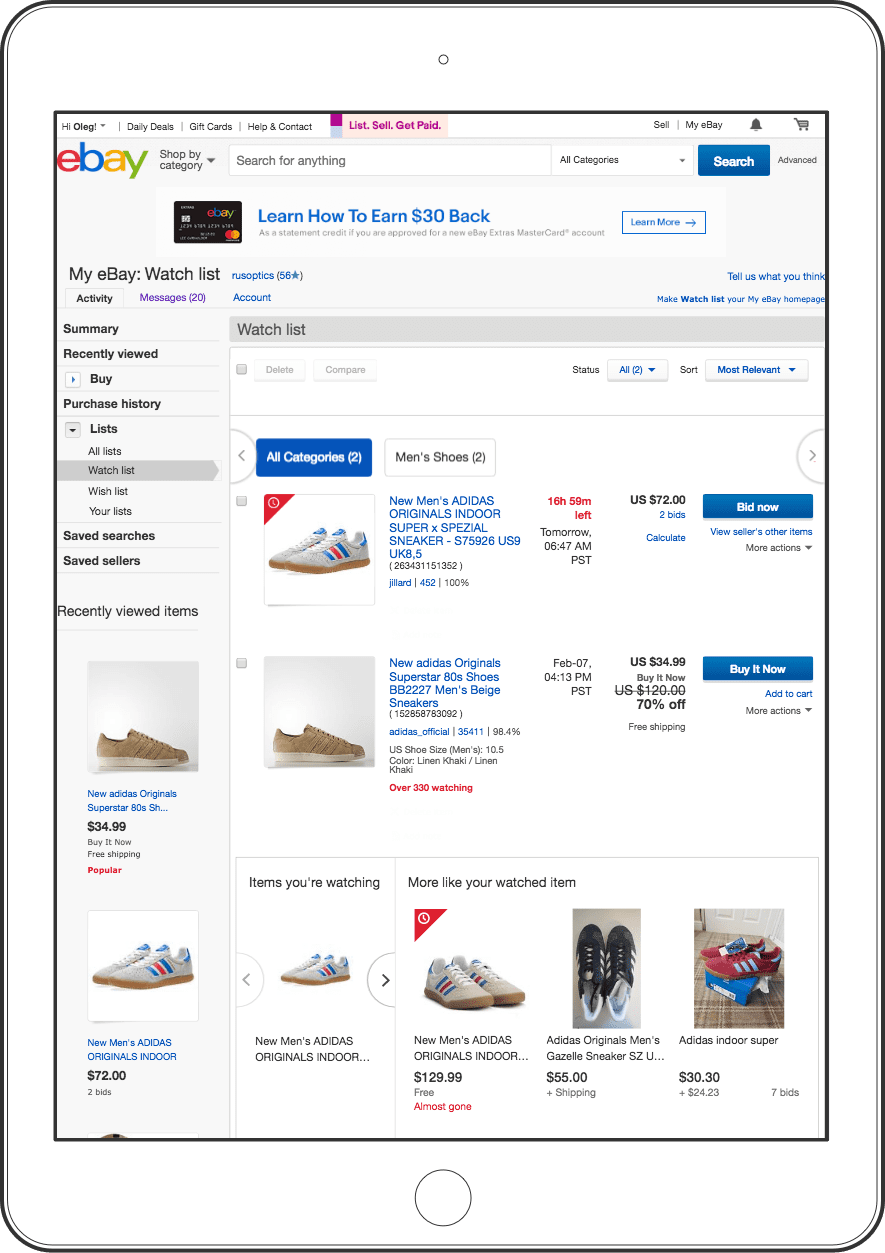The width and height of the screenshot is (885, 1253).
Task: Click Learn More in banner
Action: (663, 222)
